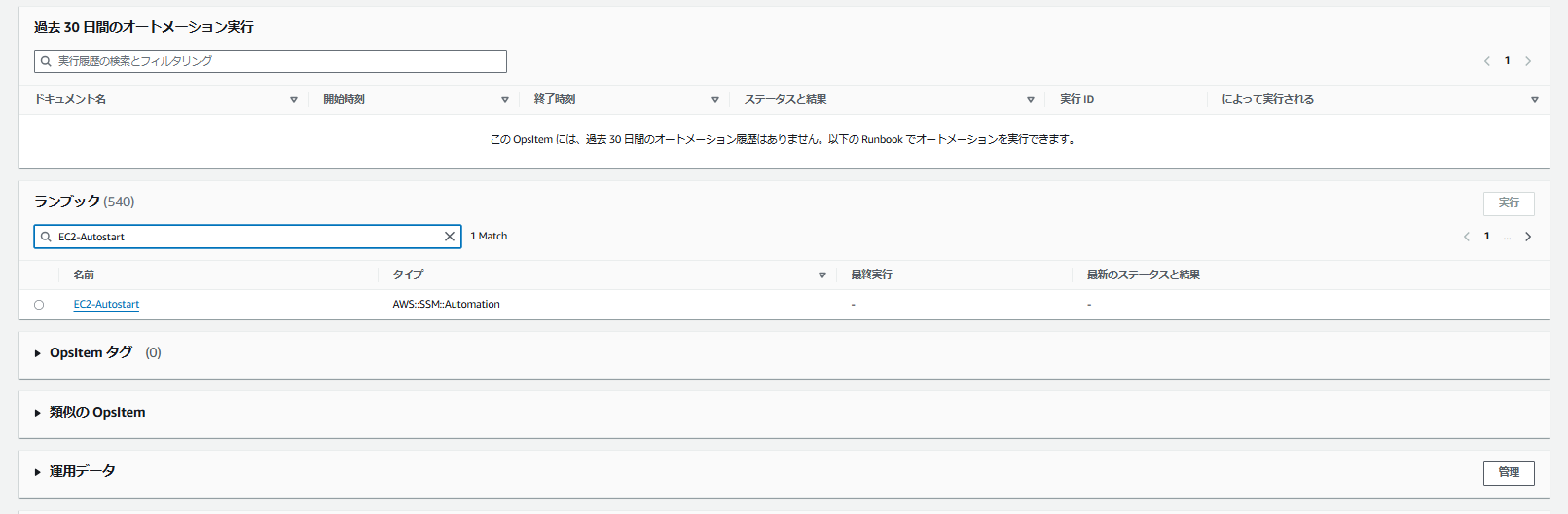Viewport: 1568px width, 514px height.
Task: Go to previous page of automation executions
Action: [x=1487, y=61]
